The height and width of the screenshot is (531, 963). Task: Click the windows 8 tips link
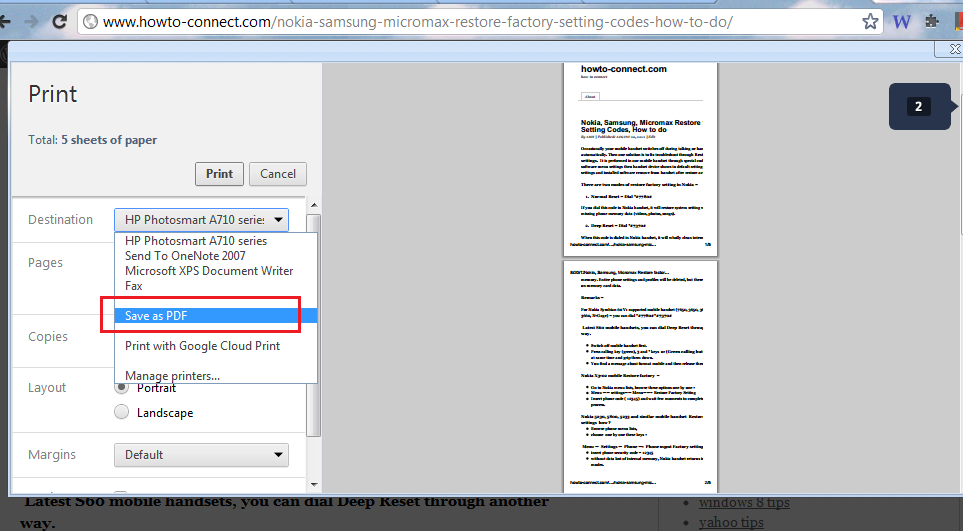pos(744,503)
